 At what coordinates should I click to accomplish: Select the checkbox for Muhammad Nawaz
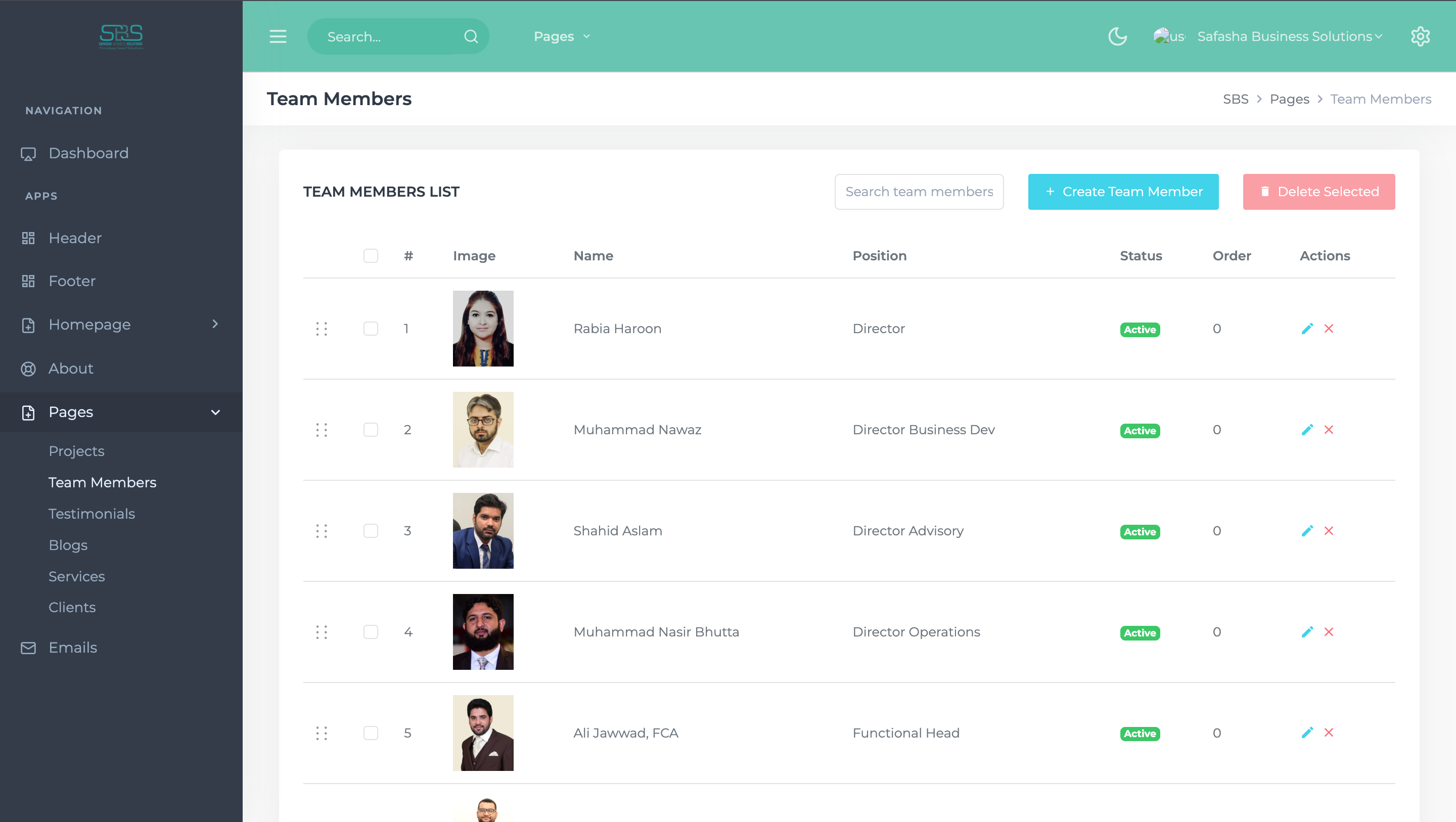pos(371,430)
